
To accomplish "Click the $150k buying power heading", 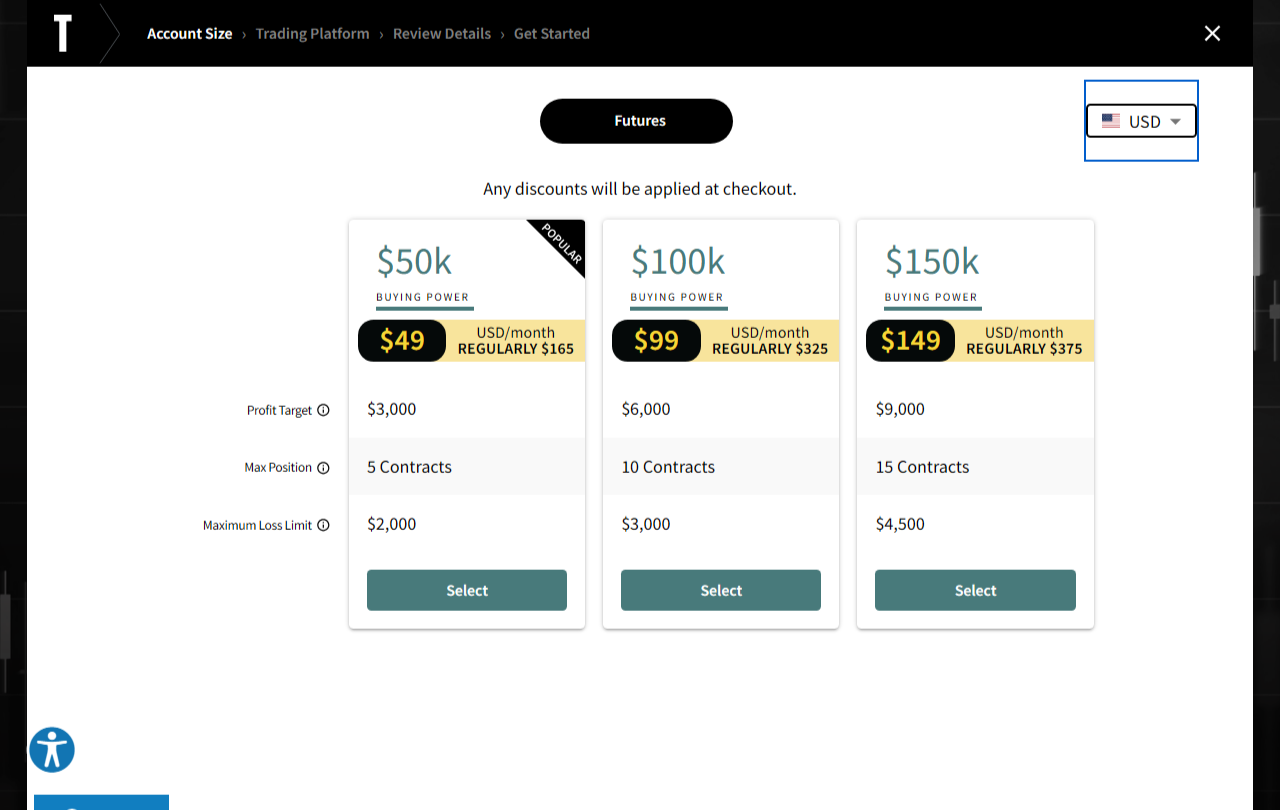I will (932, 262).
